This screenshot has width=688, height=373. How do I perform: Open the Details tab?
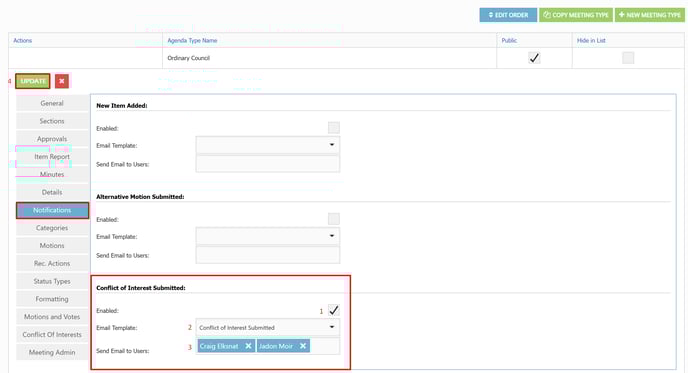click(52, 192)
